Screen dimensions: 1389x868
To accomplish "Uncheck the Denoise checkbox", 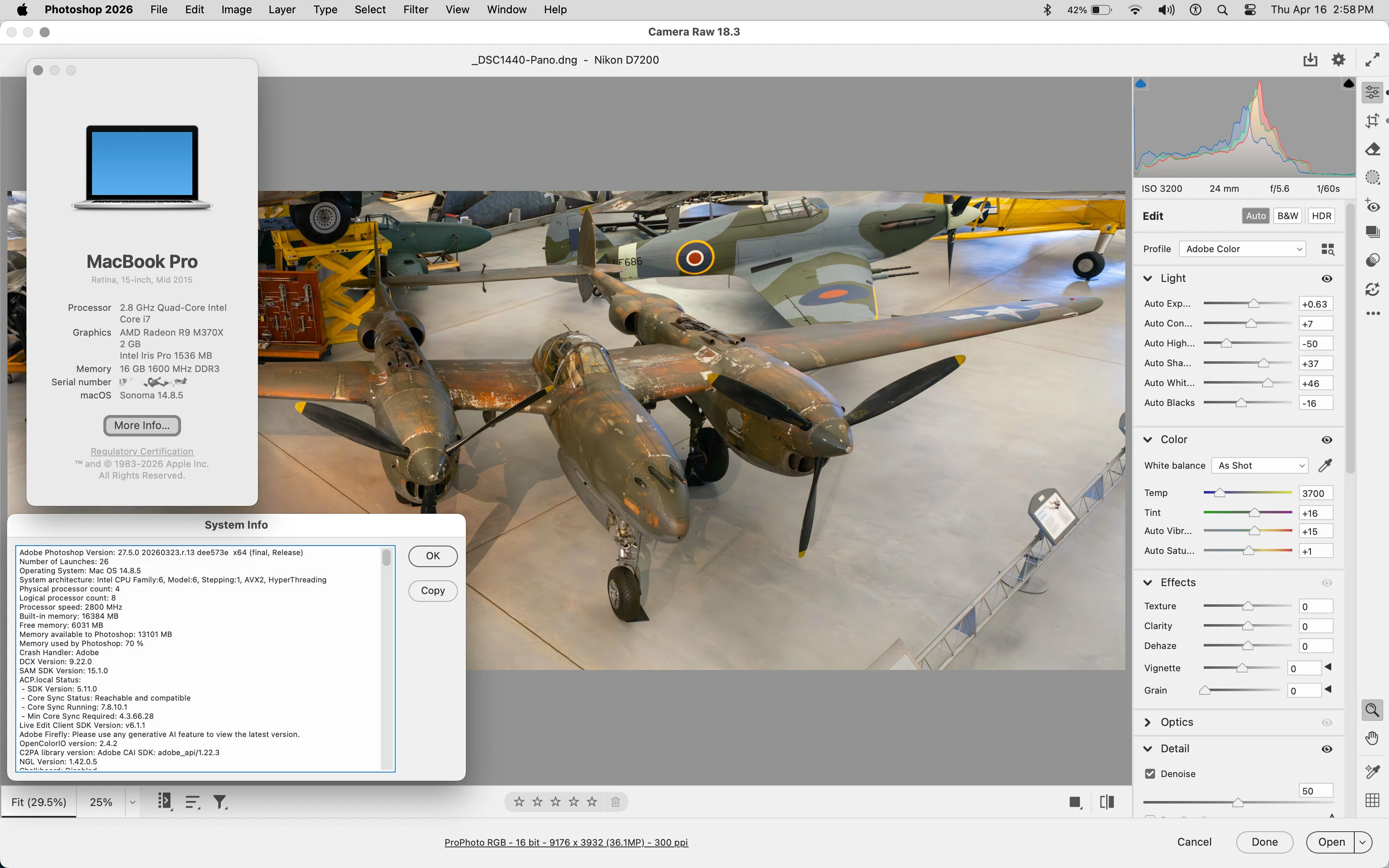I will coord(1150,774).
